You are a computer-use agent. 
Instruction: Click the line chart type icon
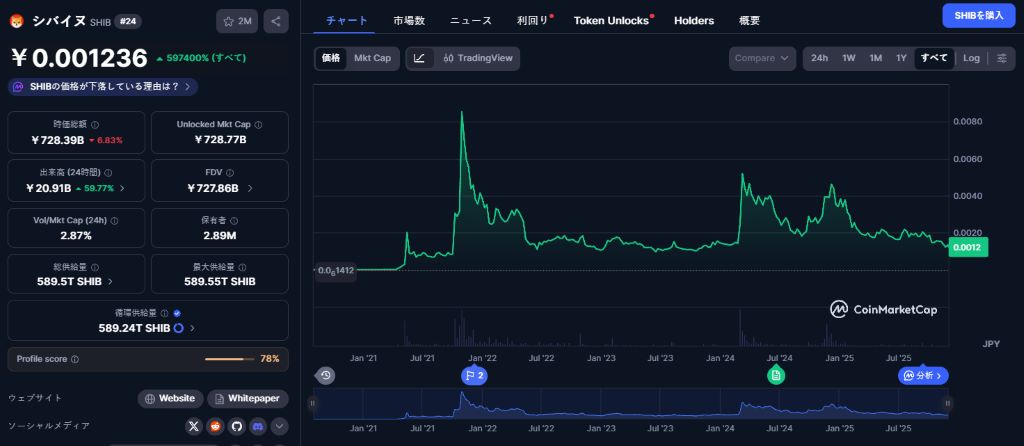click(419, 58)
